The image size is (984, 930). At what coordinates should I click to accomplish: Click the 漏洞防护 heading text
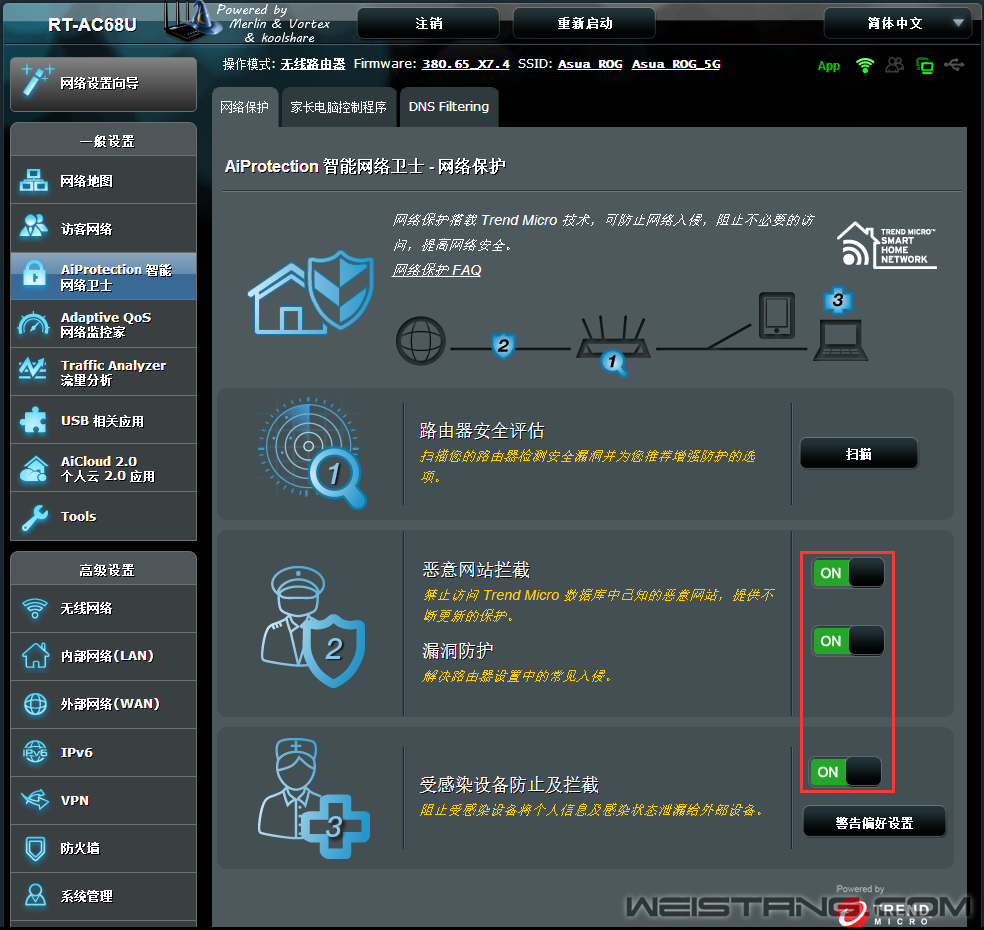pyautogui.click(x=458, y=651)
